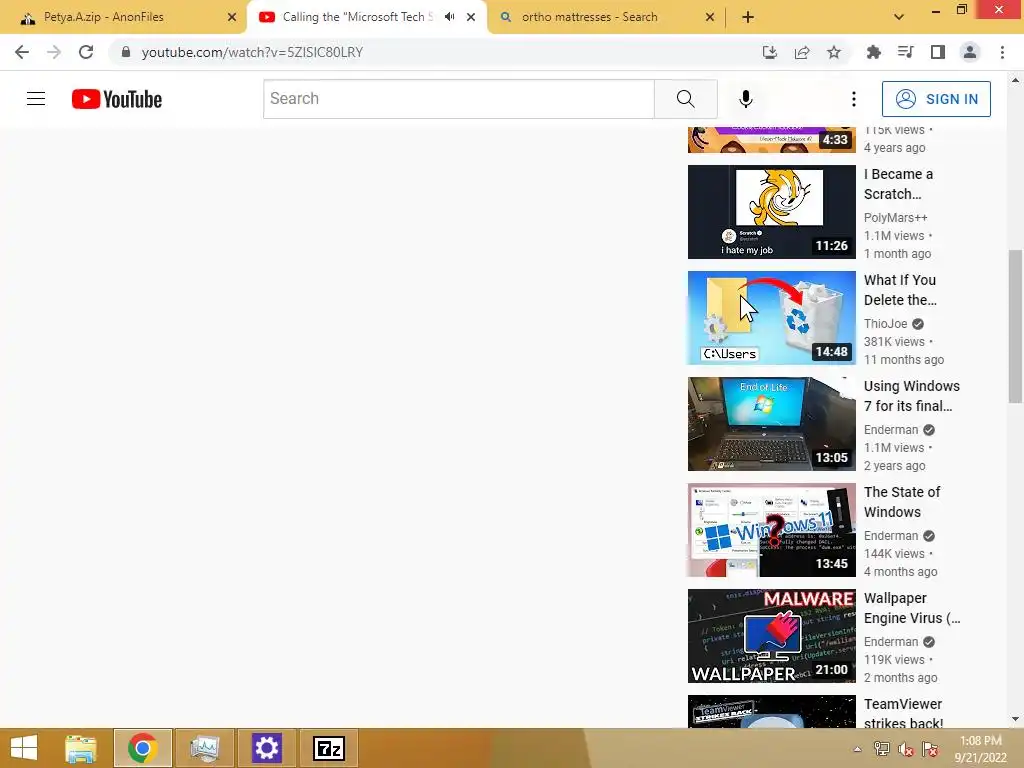Click the install app icon in address bar
Screen dimensions: 1024x768
pos(770,52)
